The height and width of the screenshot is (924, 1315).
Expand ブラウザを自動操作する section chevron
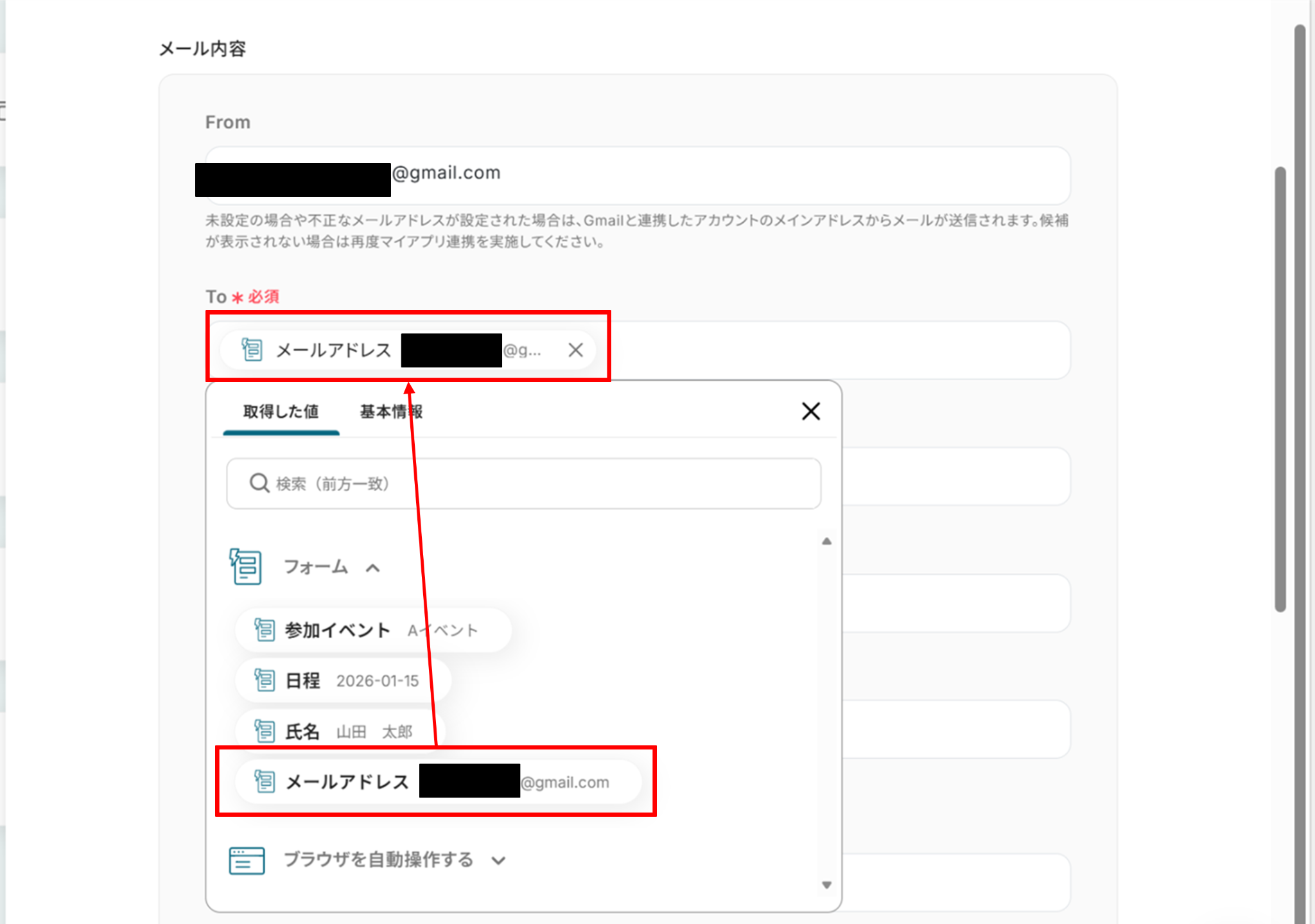point(498,860)
